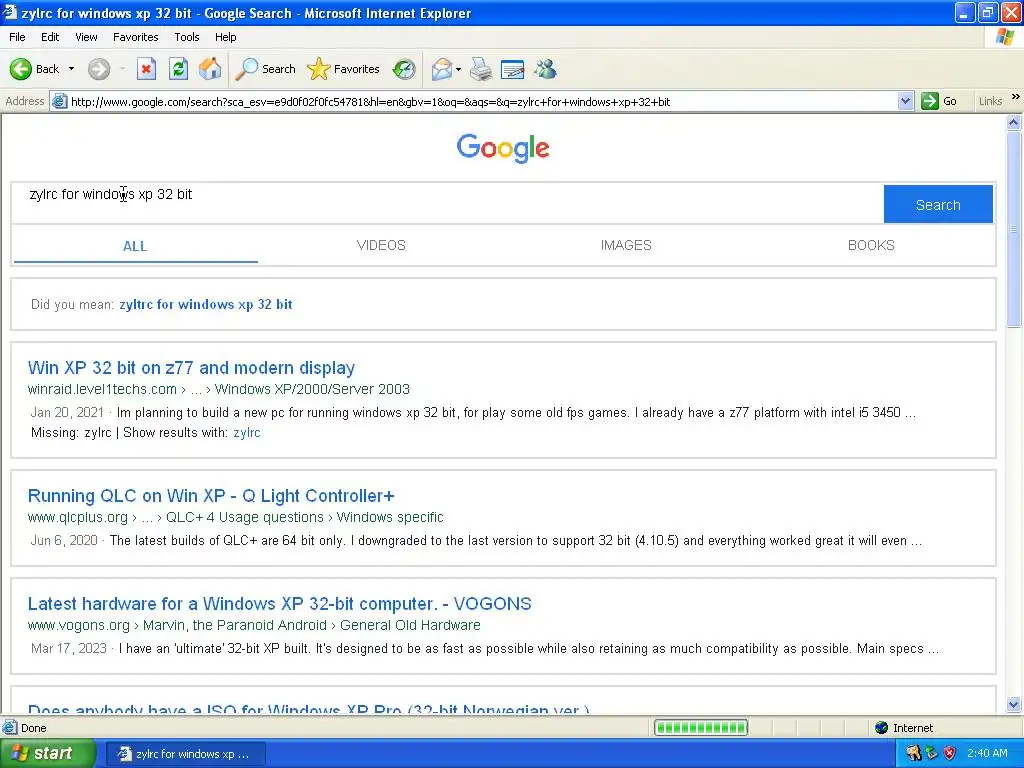Switch to the VIDEOS tab
The height and width of the screenshot is (768, 1024).
[x=381, y=246]
